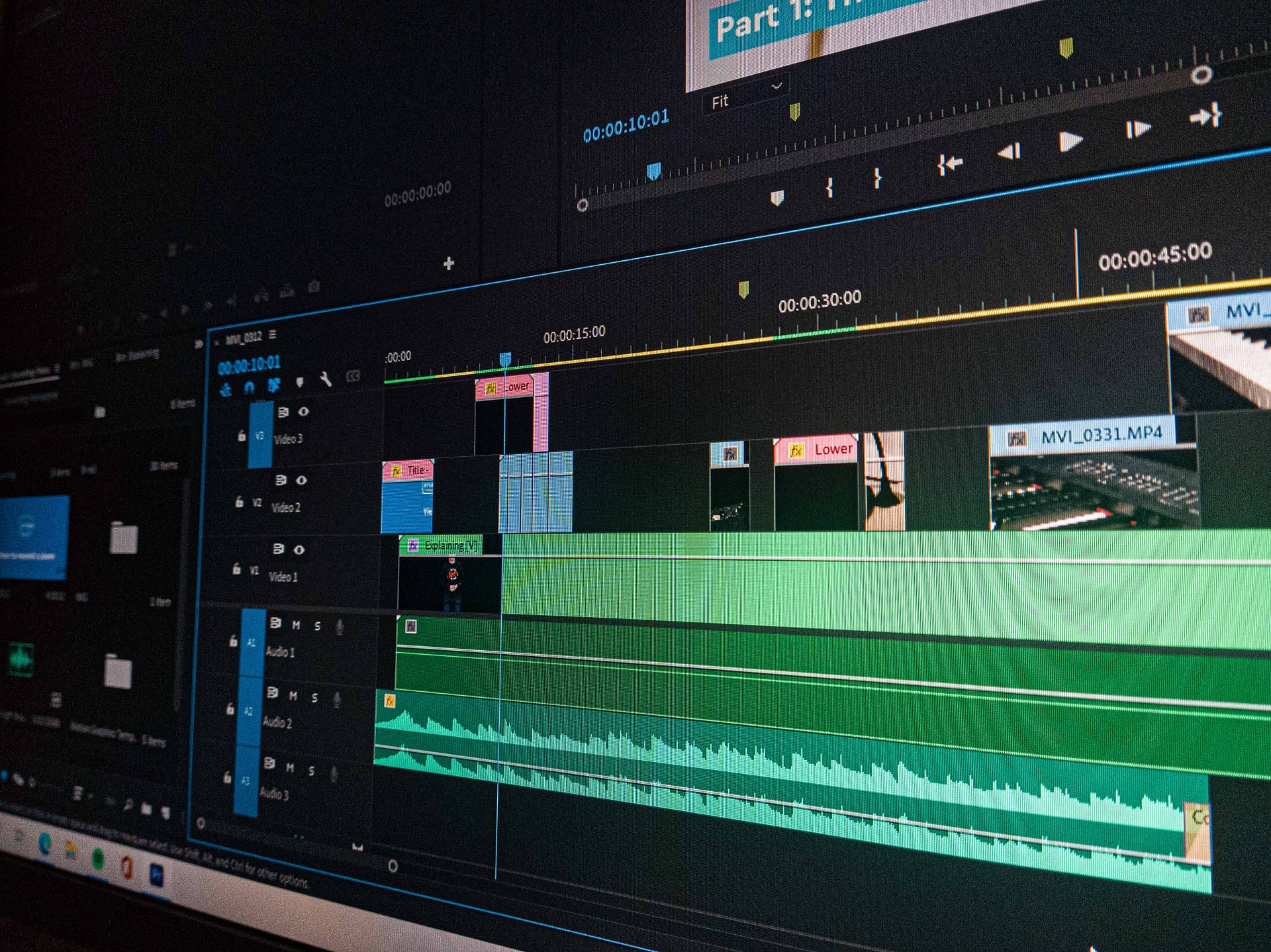Click Program Monitor zoom scroll right handle
The image size is (1271, 952).
tap(1201, 75)
